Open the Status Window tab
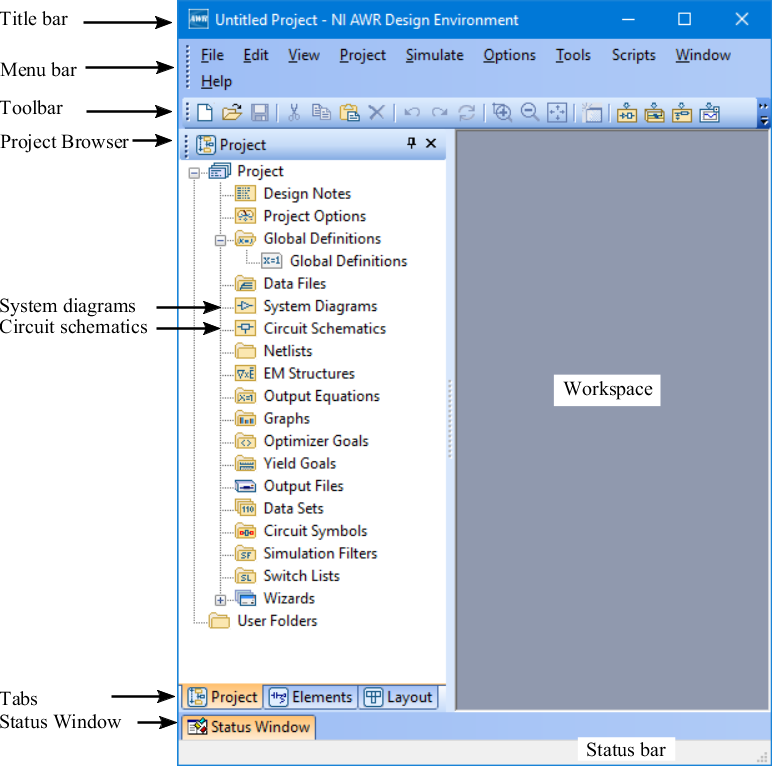 [x=249, y=727]
